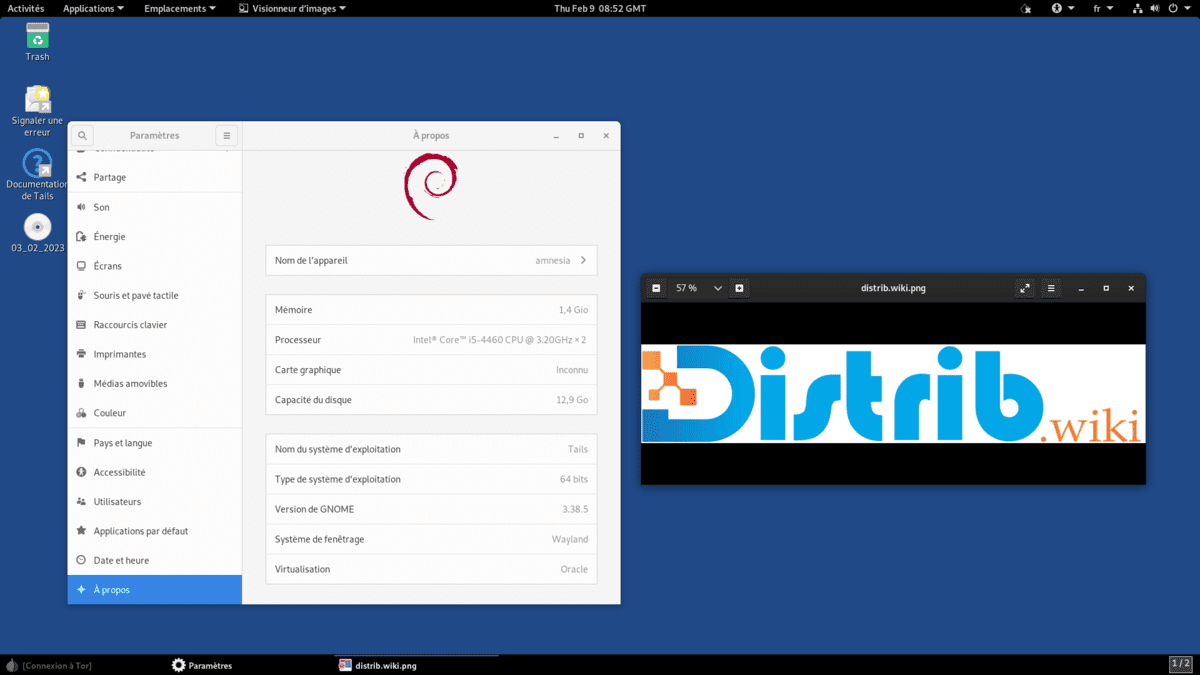
Task: Open the 57 % zoom dropdown
Action: pos(717,288)
